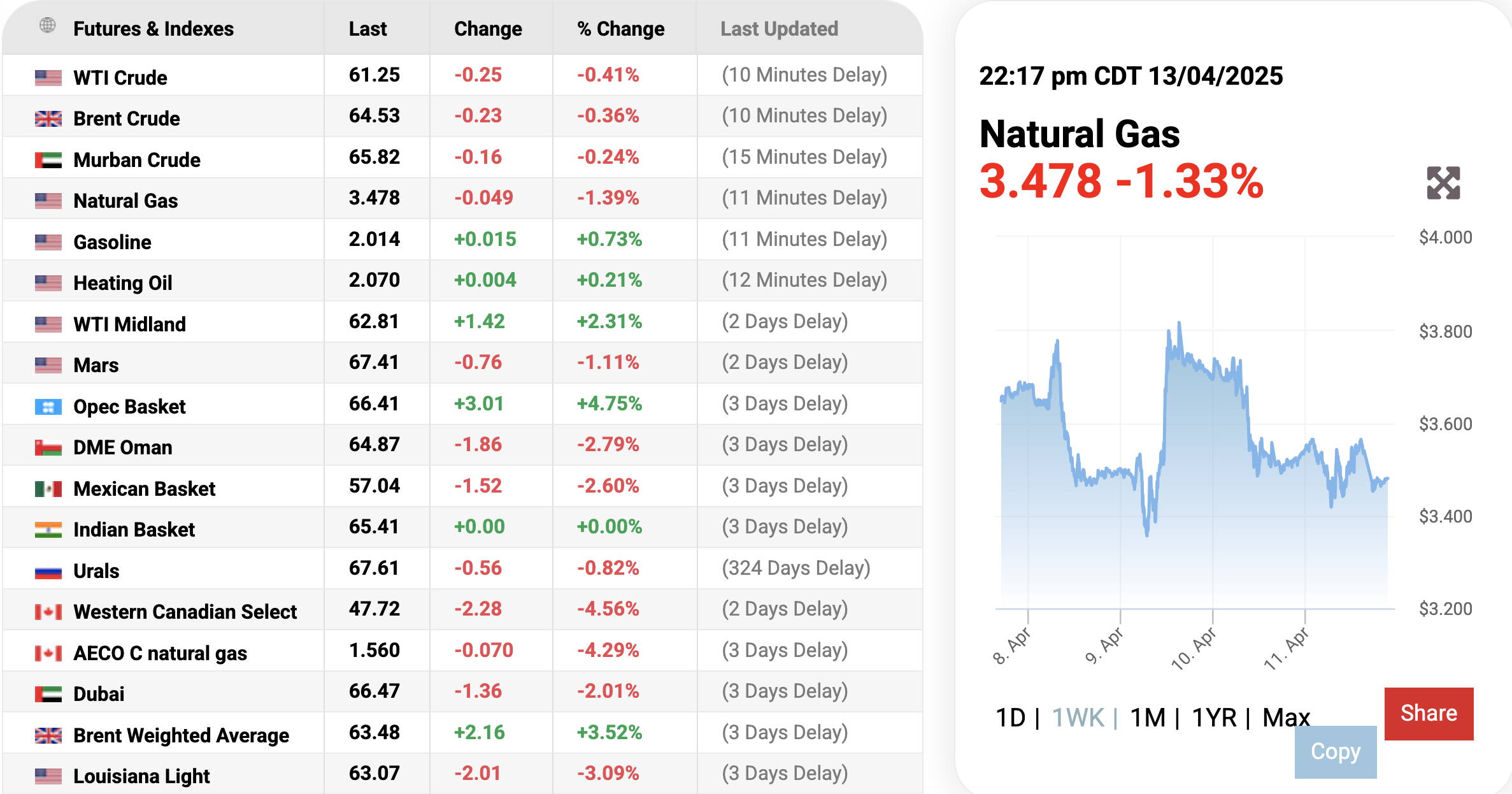Click the Opec Basket flag icon
Screen dimensions: 1512x794
(x=48, y=407)
